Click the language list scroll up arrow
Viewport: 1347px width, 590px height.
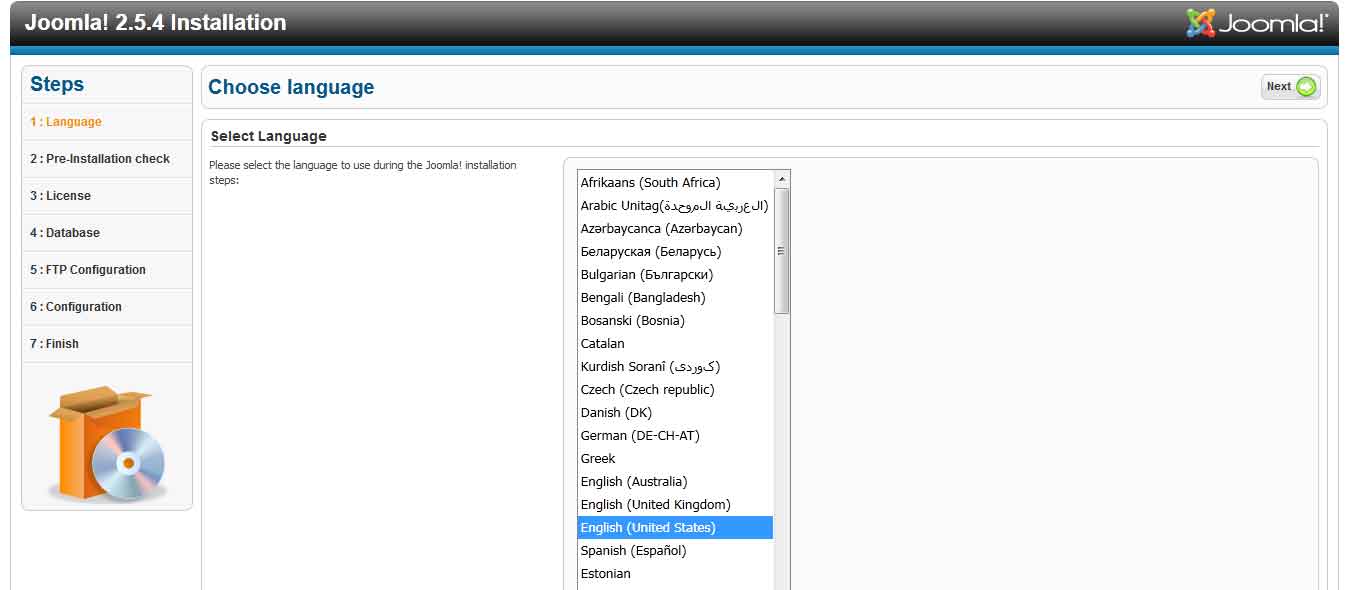point(782,179)
